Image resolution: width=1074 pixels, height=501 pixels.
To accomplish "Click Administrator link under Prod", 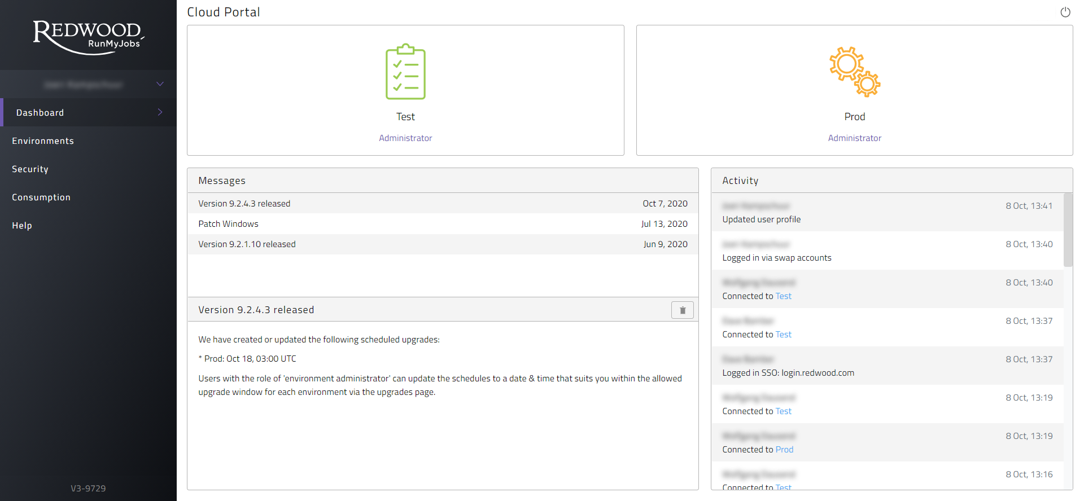I will [854, 138].
